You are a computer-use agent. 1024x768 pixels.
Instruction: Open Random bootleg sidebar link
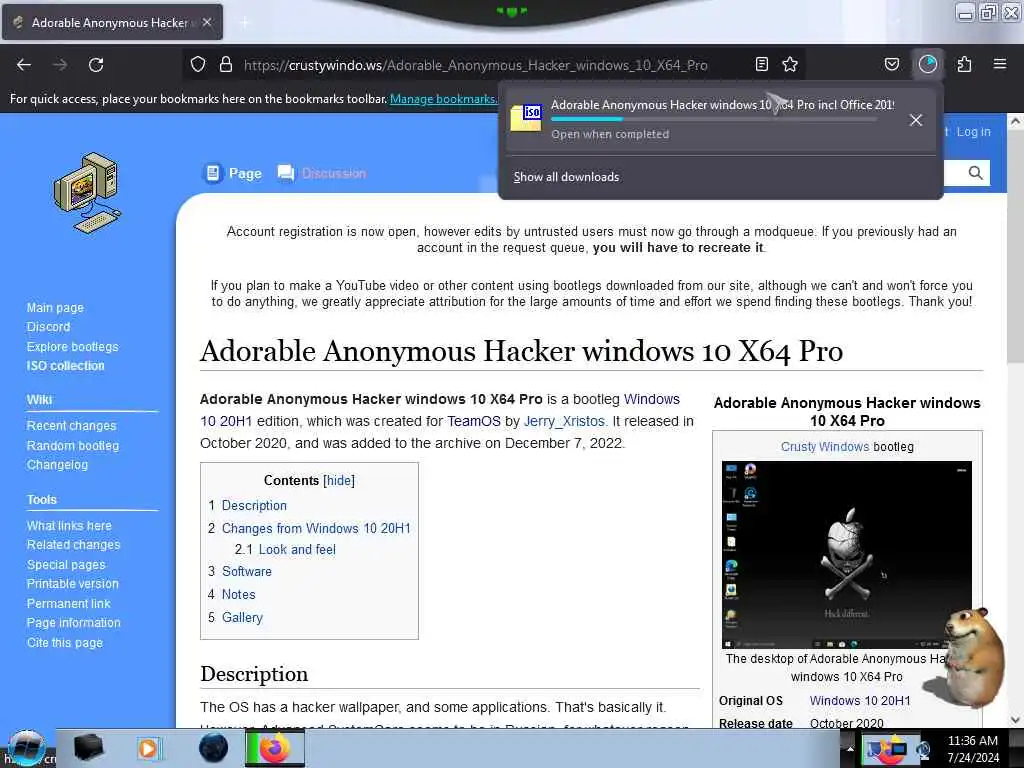click(x=72, y=445)
